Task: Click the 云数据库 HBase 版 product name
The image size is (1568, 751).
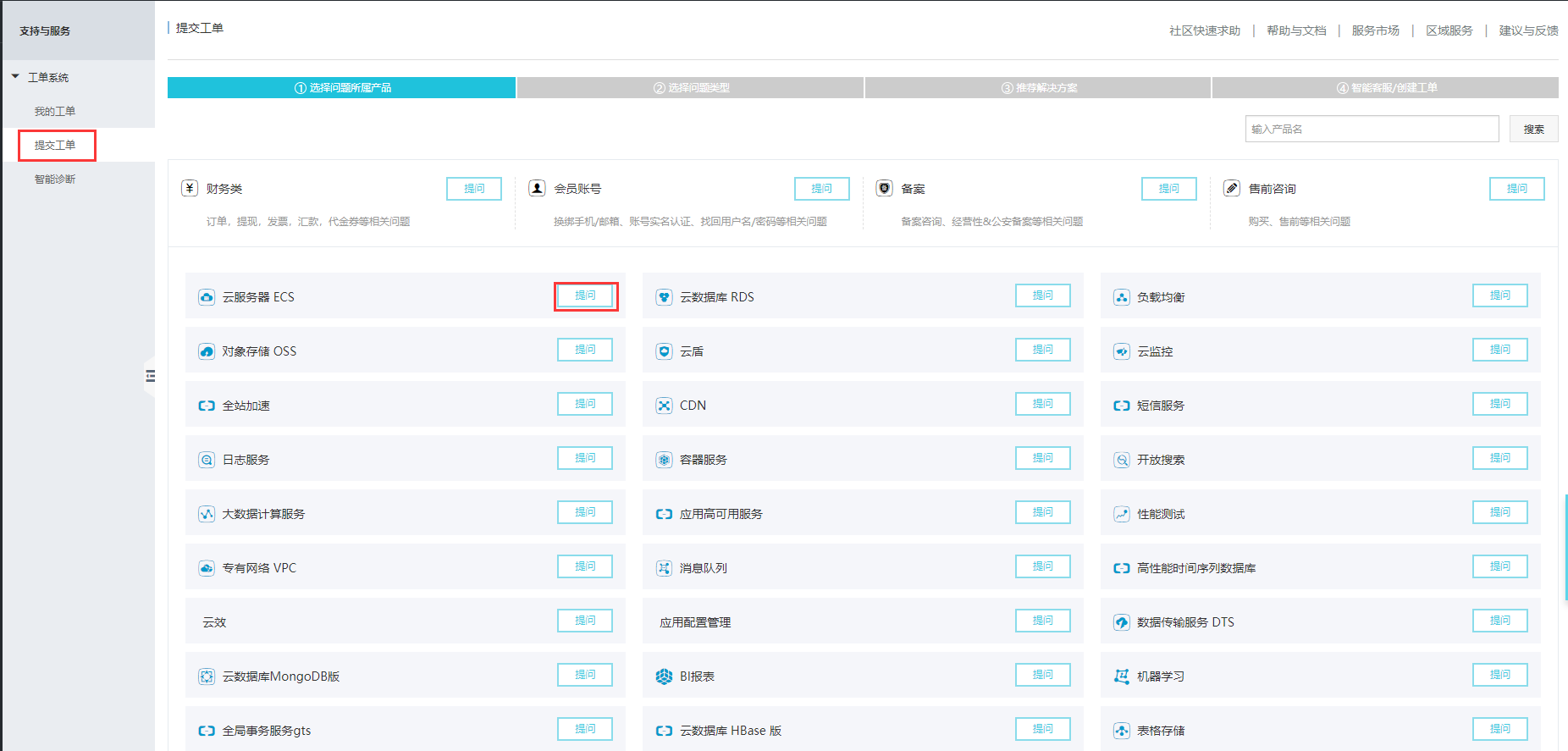Action: tap(731, 731)
